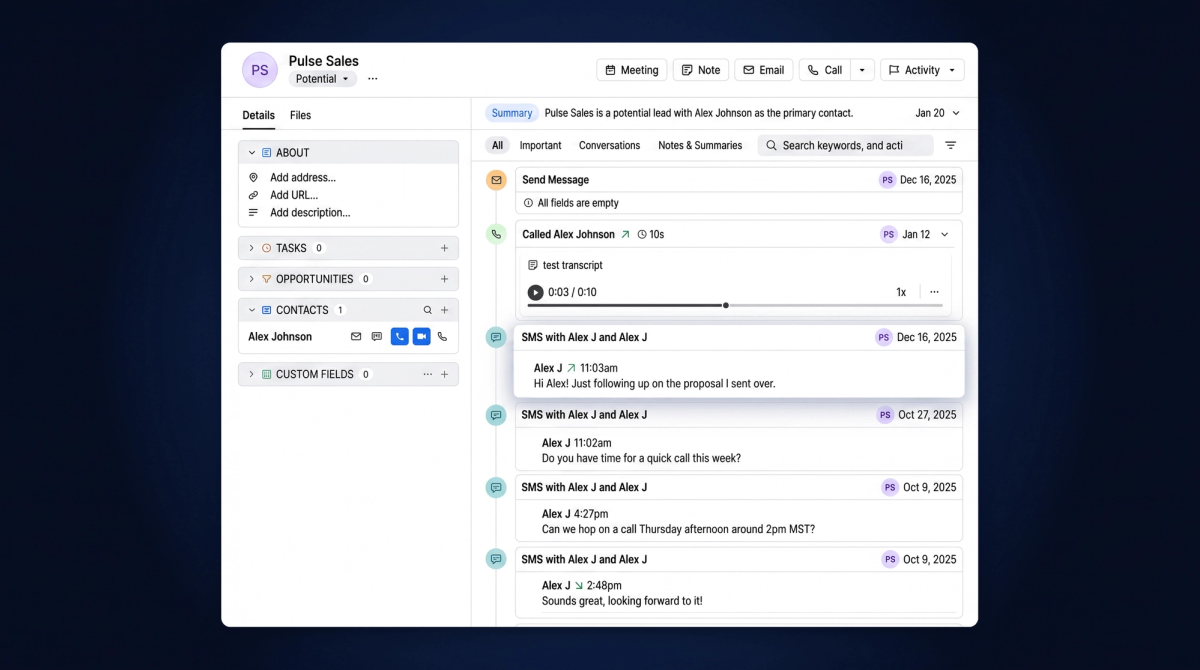This screenshot has width=1200, height=670.
Task: Click the audio progress slider handle
Action: 726,305
